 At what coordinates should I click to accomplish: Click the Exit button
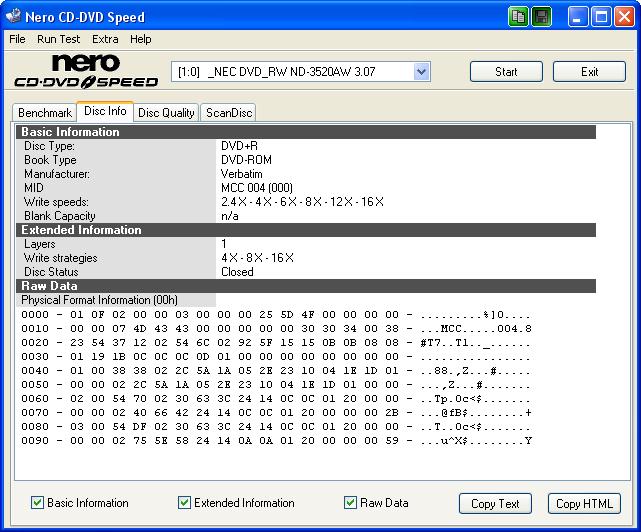click(x=589, y=72)
